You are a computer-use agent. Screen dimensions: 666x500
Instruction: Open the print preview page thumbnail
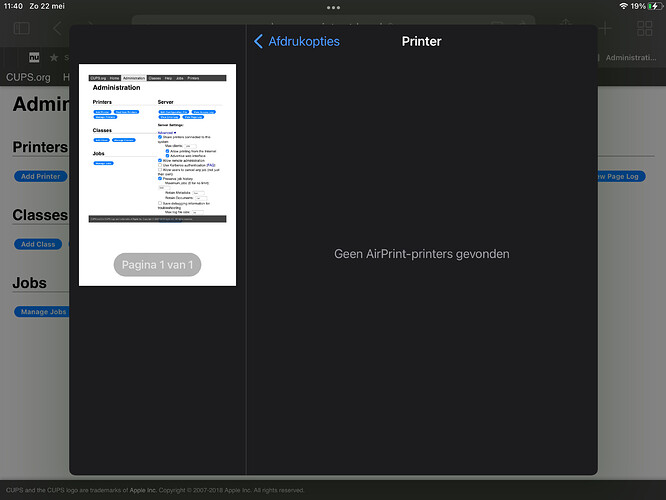[x=157, y=175]
